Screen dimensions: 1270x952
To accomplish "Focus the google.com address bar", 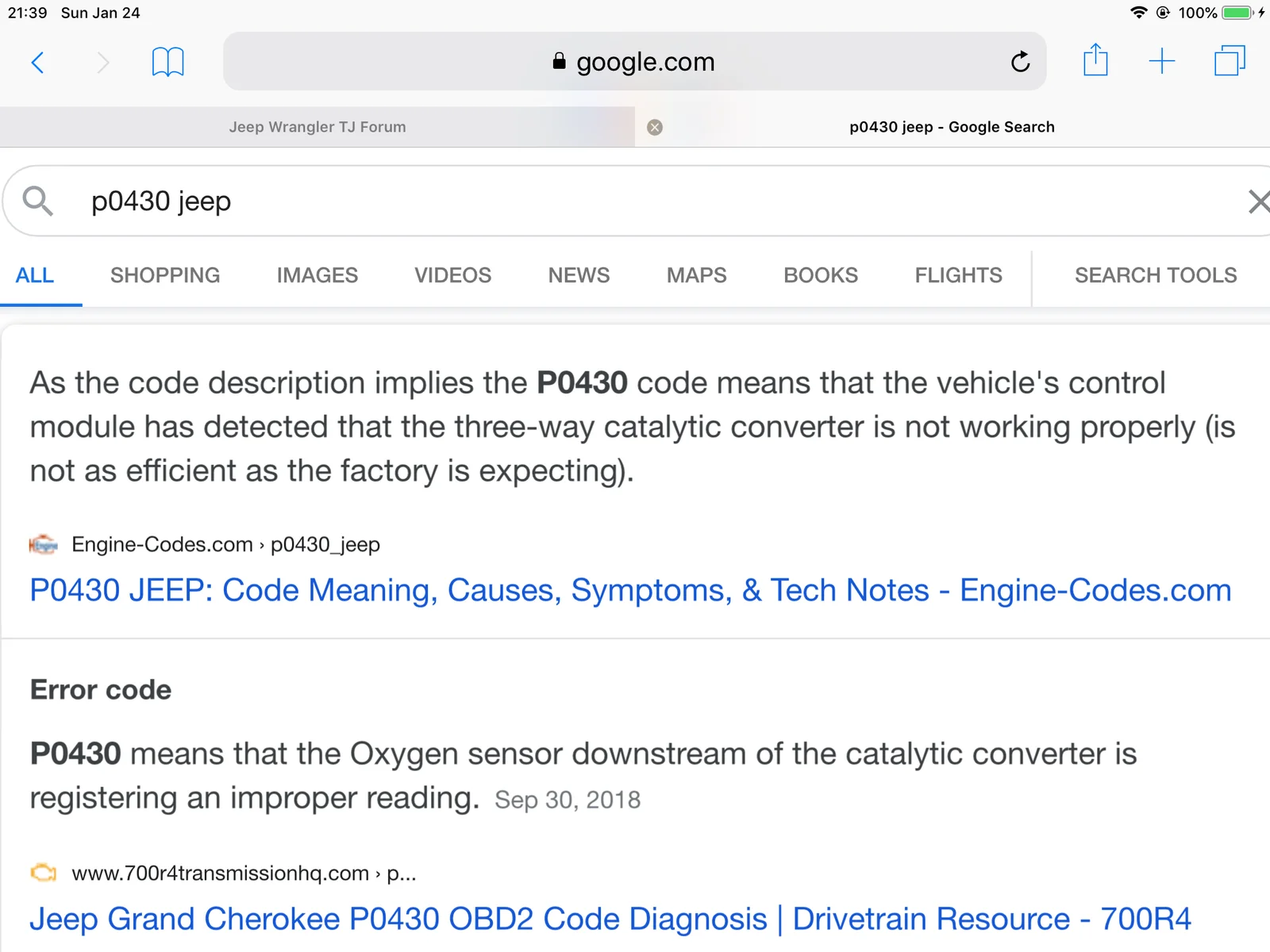I will click(634, 61).
